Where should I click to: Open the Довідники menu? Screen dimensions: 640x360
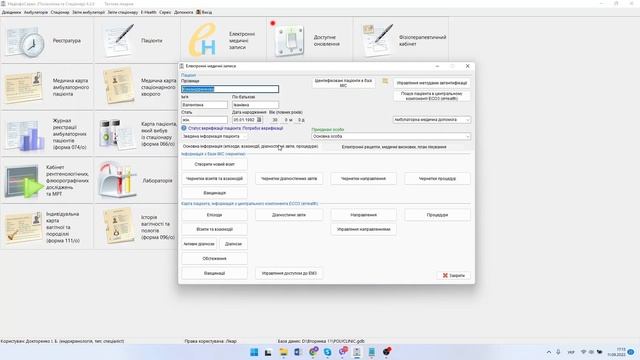coord(11,12)
